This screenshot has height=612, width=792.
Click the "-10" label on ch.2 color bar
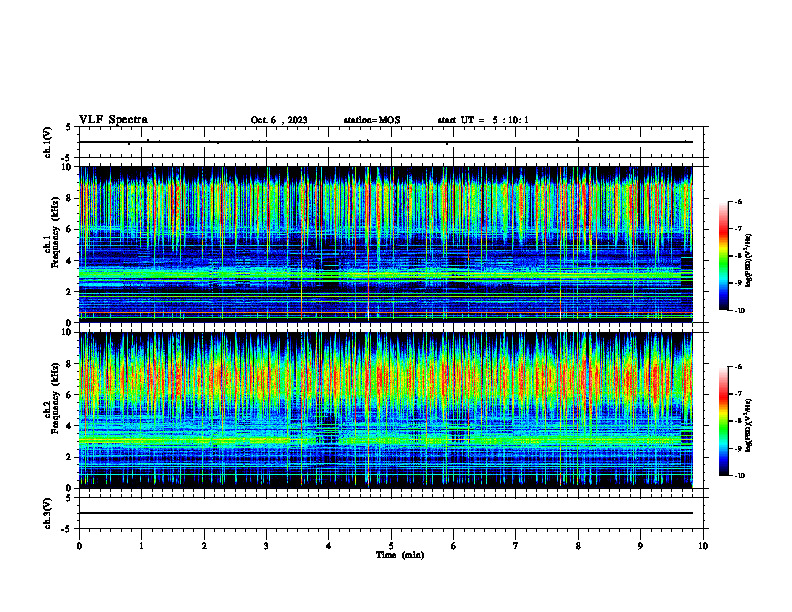click(x=739, y=476)
